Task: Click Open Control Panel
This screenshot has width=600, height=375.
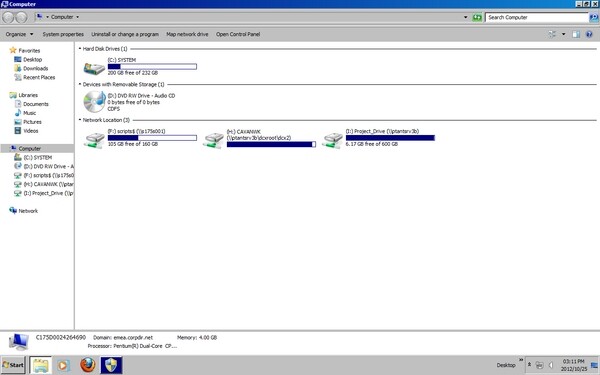Action: (x=238, y=34)
